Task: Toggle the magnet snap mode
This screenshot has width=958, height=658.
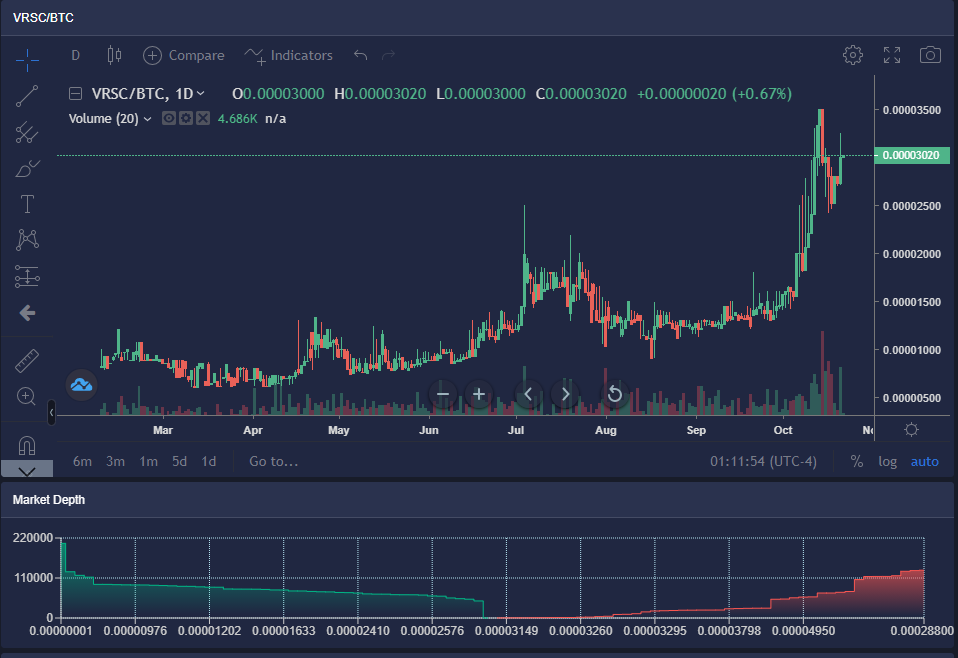Action: click(27, 445)
